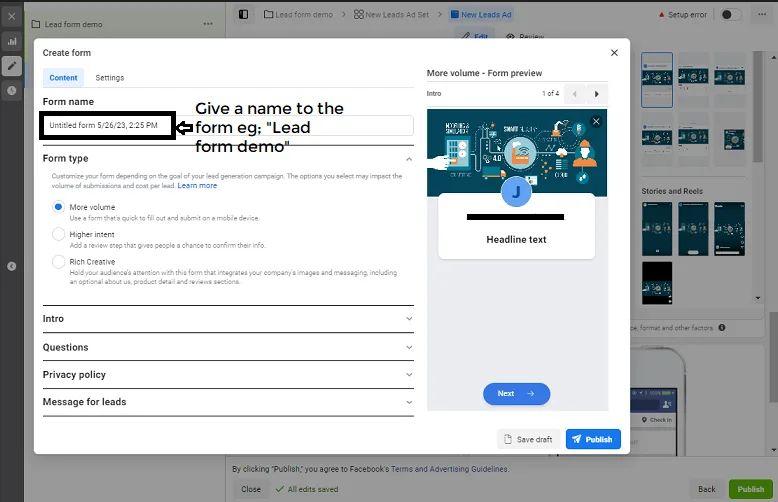778x502 pixels.
Task: Click the Stories and Reels heading
Action: (672, 191)
